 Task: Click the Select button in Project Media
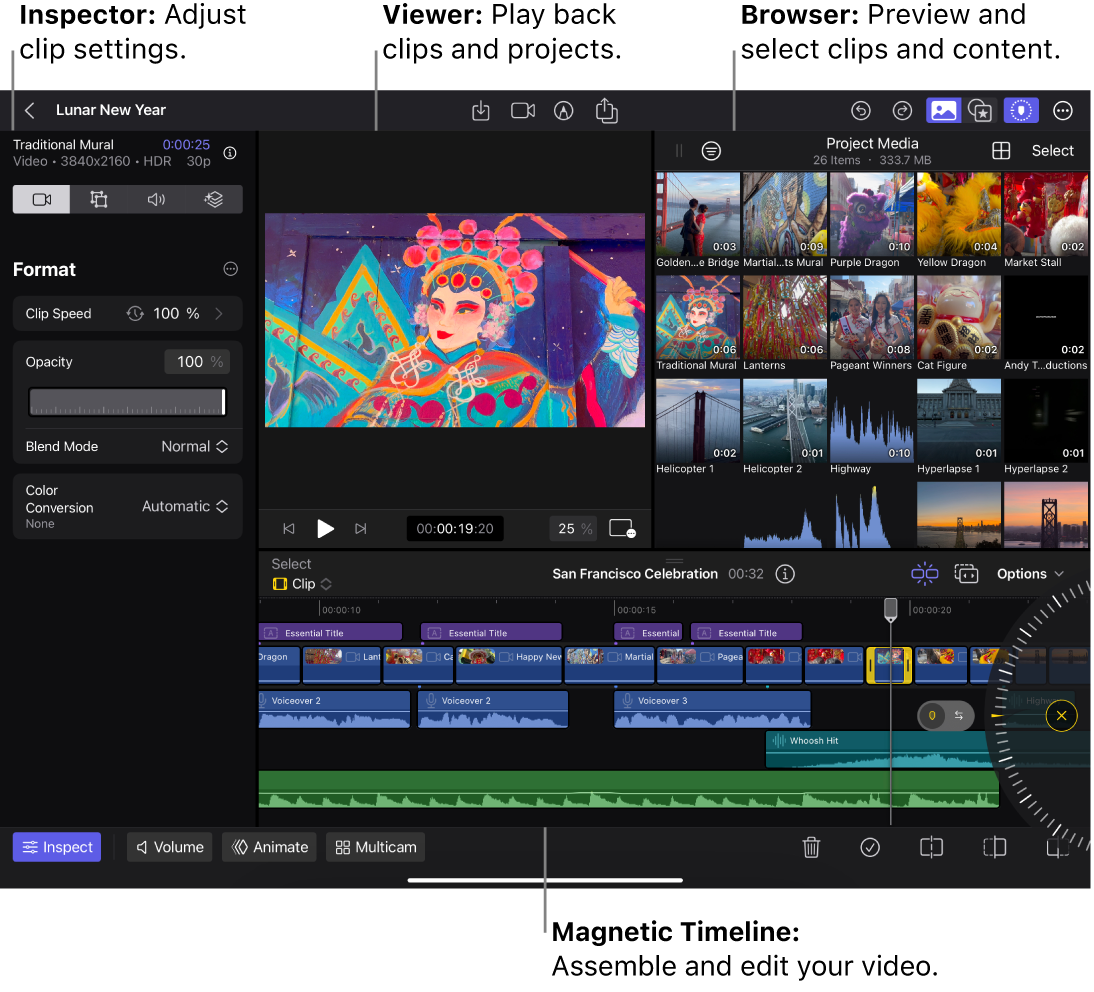coord(1052,150)
